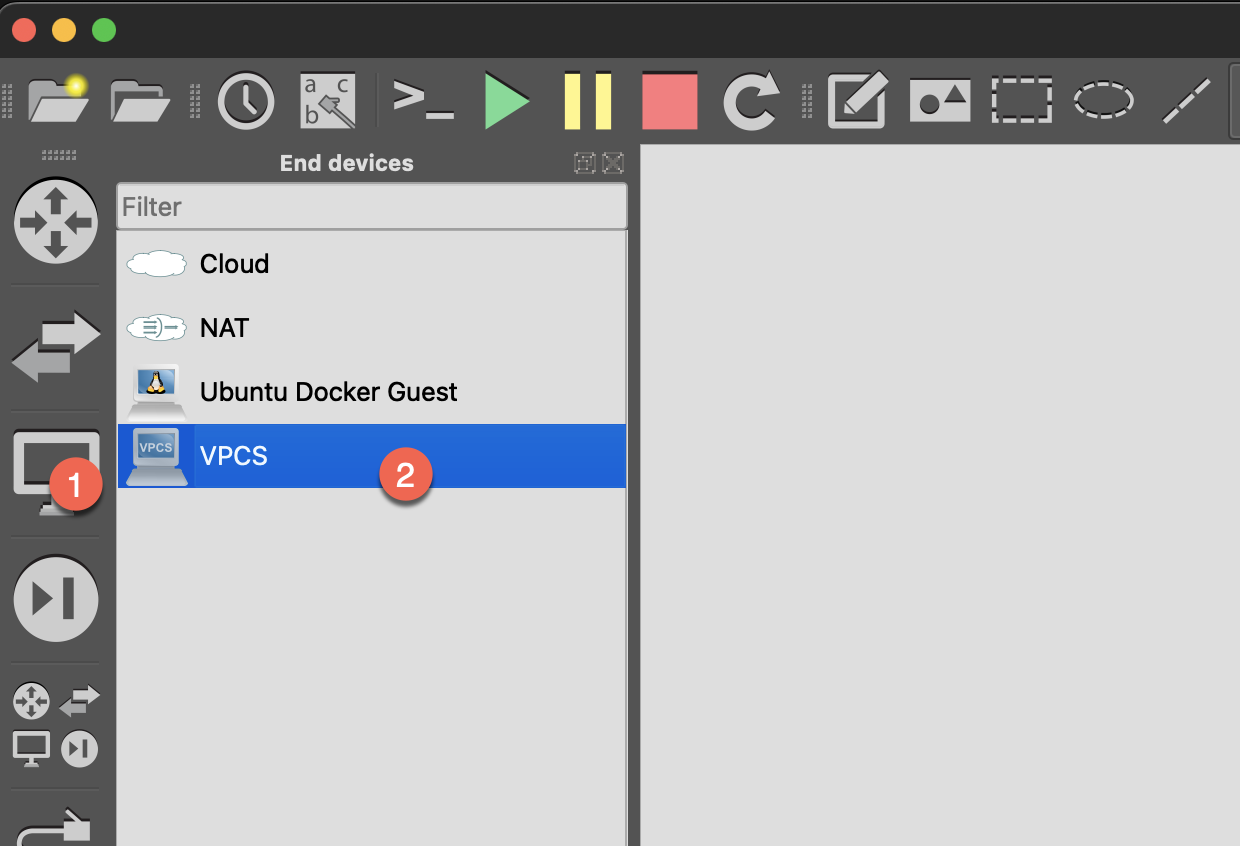
Task: Close the End devices panel
Action: pyautogui.click(x=613, y=163)
